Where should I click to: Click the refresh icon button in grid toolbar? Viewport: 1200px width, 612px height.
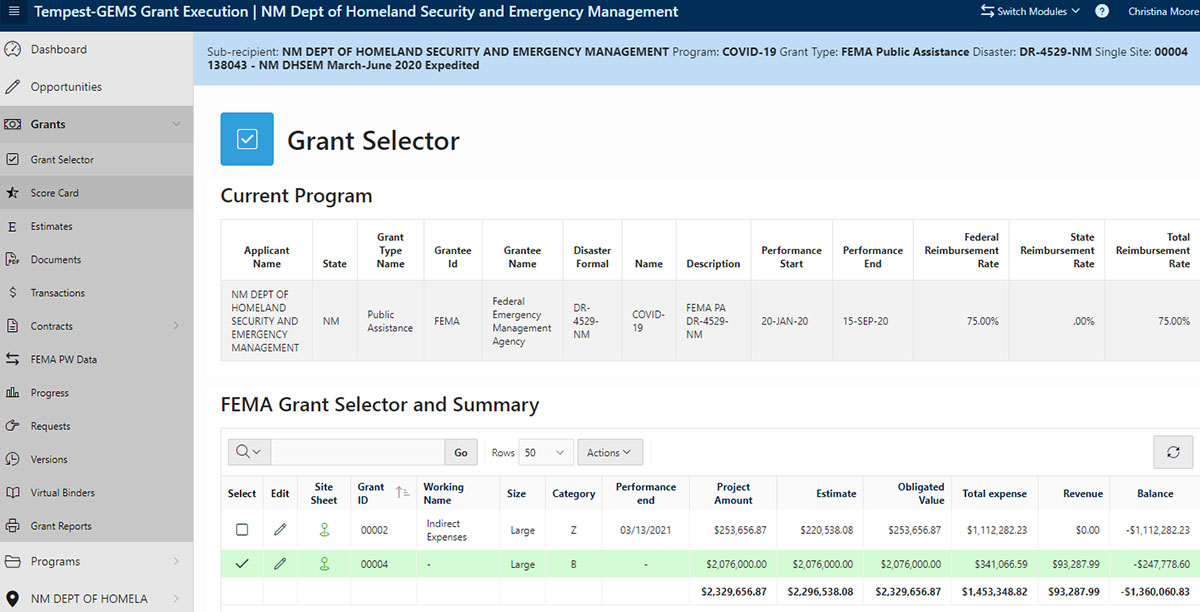pos(1173,452)
